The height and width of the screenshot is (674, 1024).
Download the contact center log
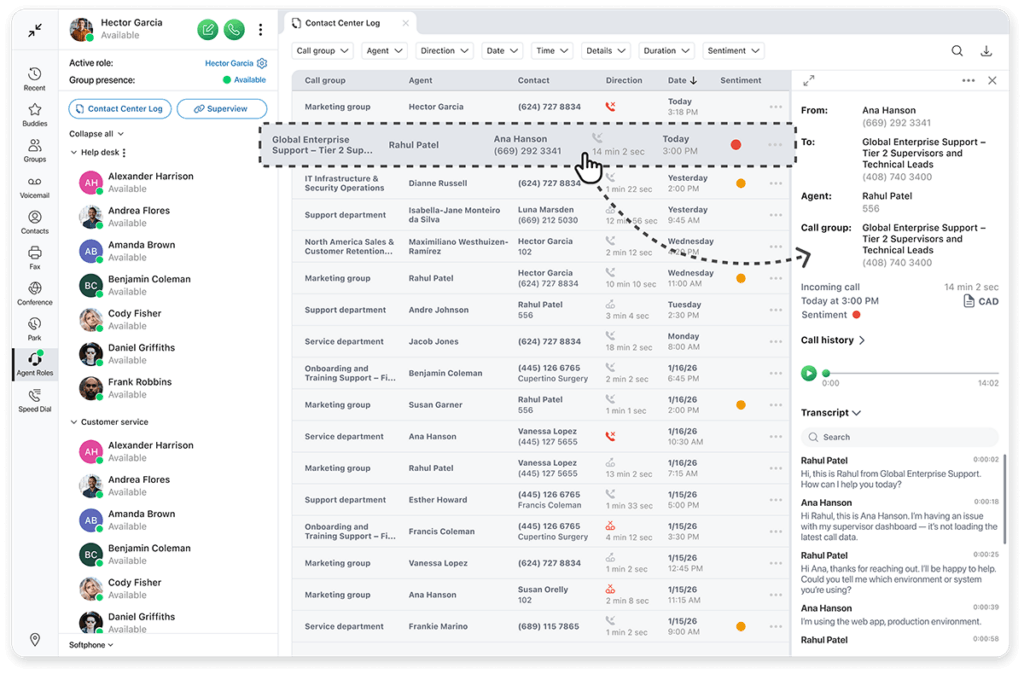coord(987,51)
